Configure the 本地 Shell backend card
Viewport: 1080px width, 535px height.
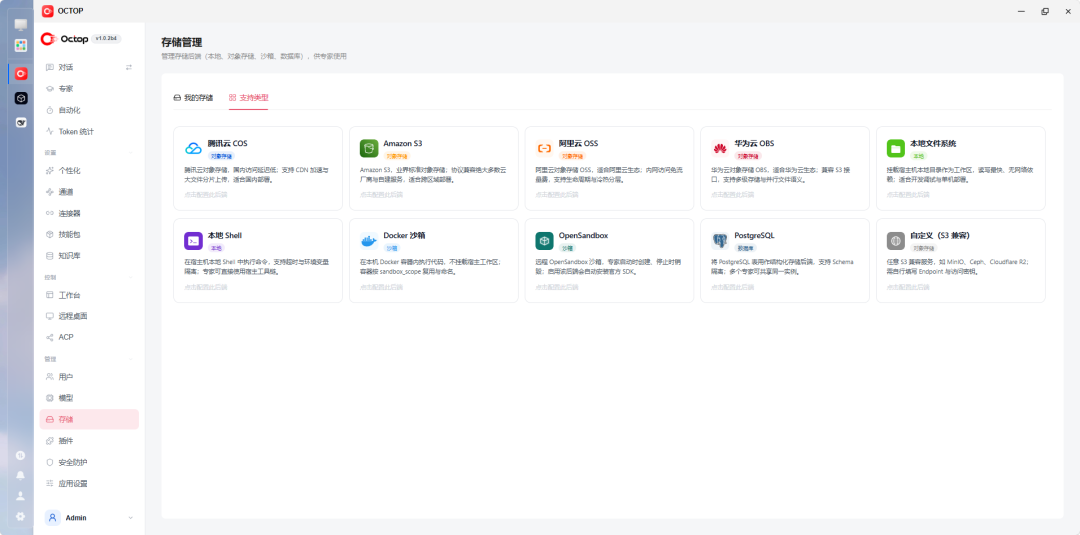tap(258, 260)
